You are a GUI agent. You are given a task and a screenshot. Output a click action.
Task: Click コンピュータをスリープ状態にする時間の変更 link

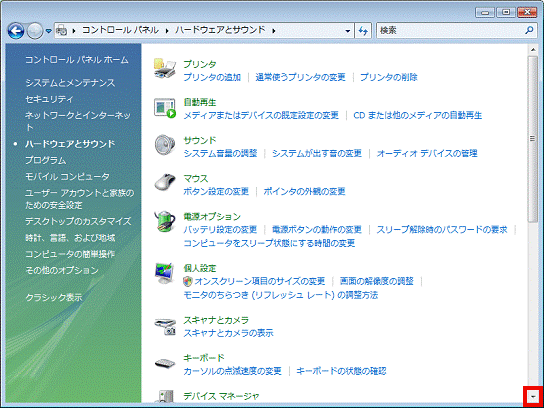coord(269,243)
